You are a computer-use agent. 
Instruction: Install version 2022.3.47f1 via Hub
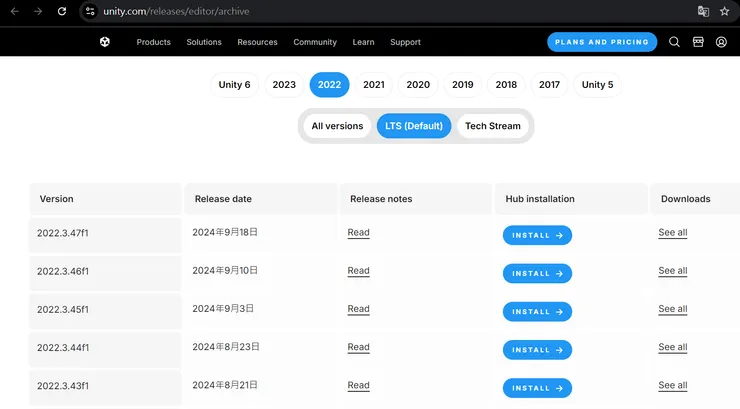537,235
